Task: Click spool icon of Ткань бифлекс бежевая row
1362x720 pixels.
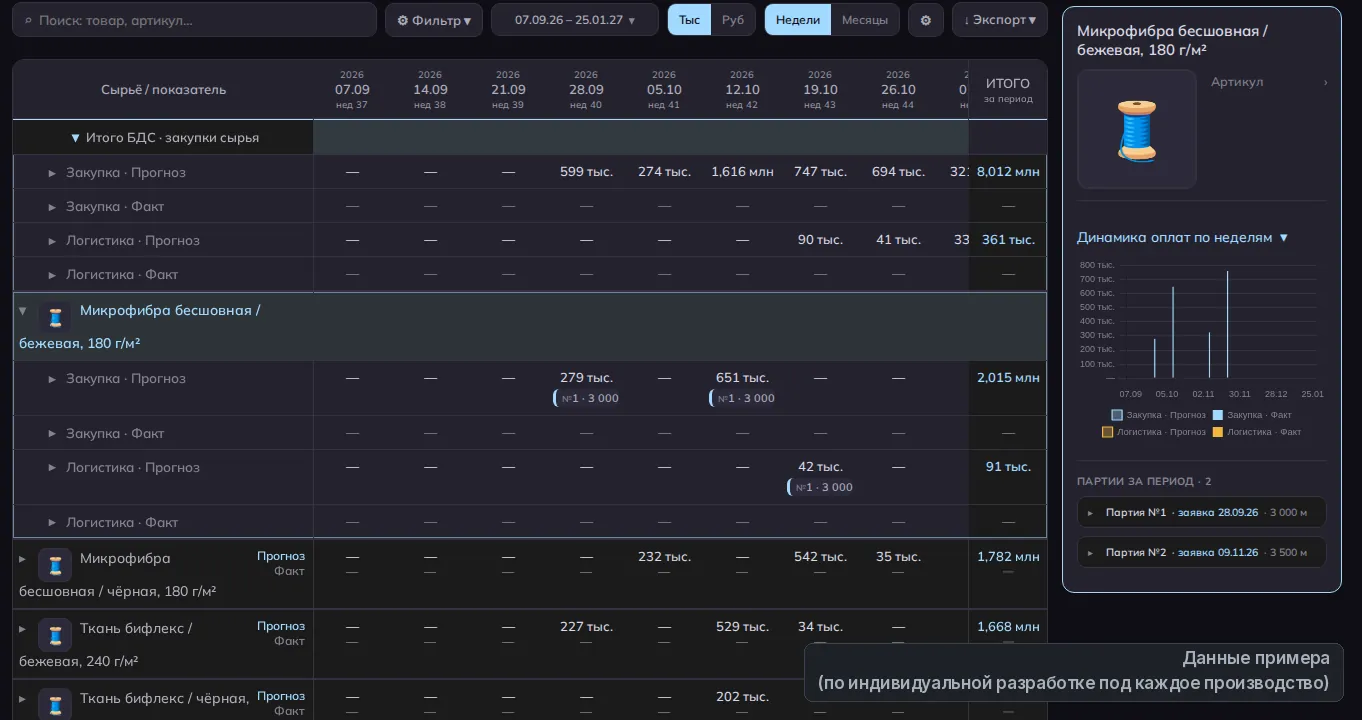Action: coord(55,635)
